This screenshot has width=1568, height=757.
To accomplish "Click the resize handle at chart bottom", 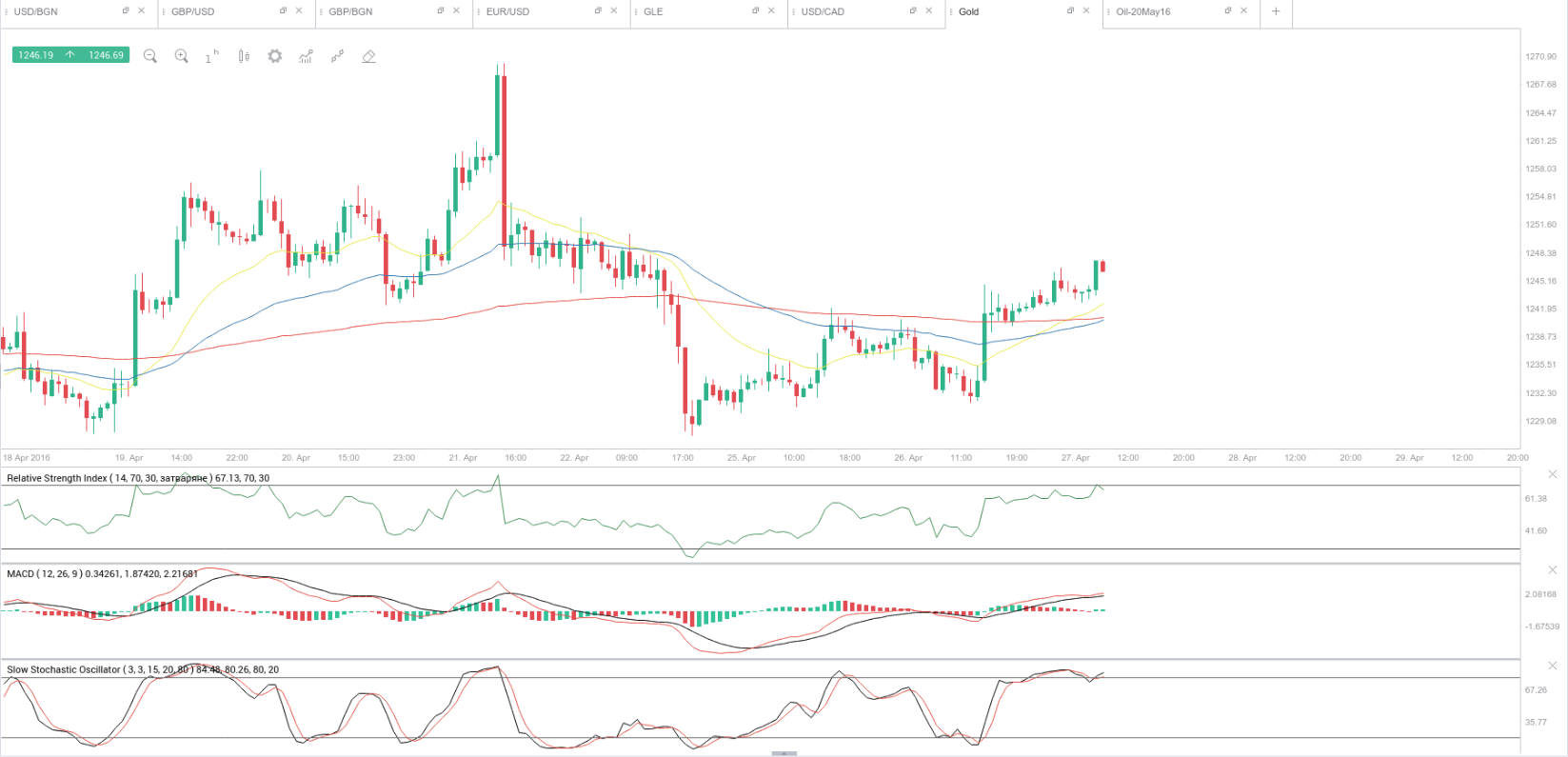I will point(784,753).
